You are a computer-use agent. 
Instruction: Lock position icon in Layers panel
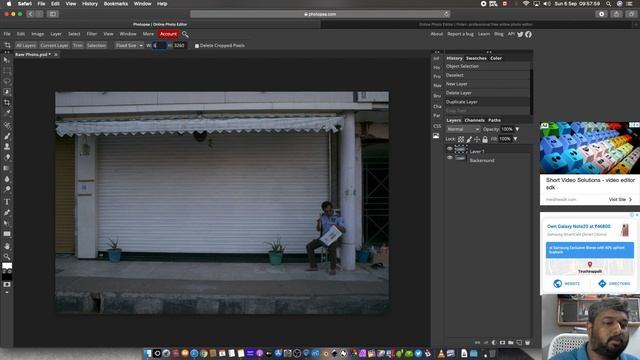tap(477, 139)
